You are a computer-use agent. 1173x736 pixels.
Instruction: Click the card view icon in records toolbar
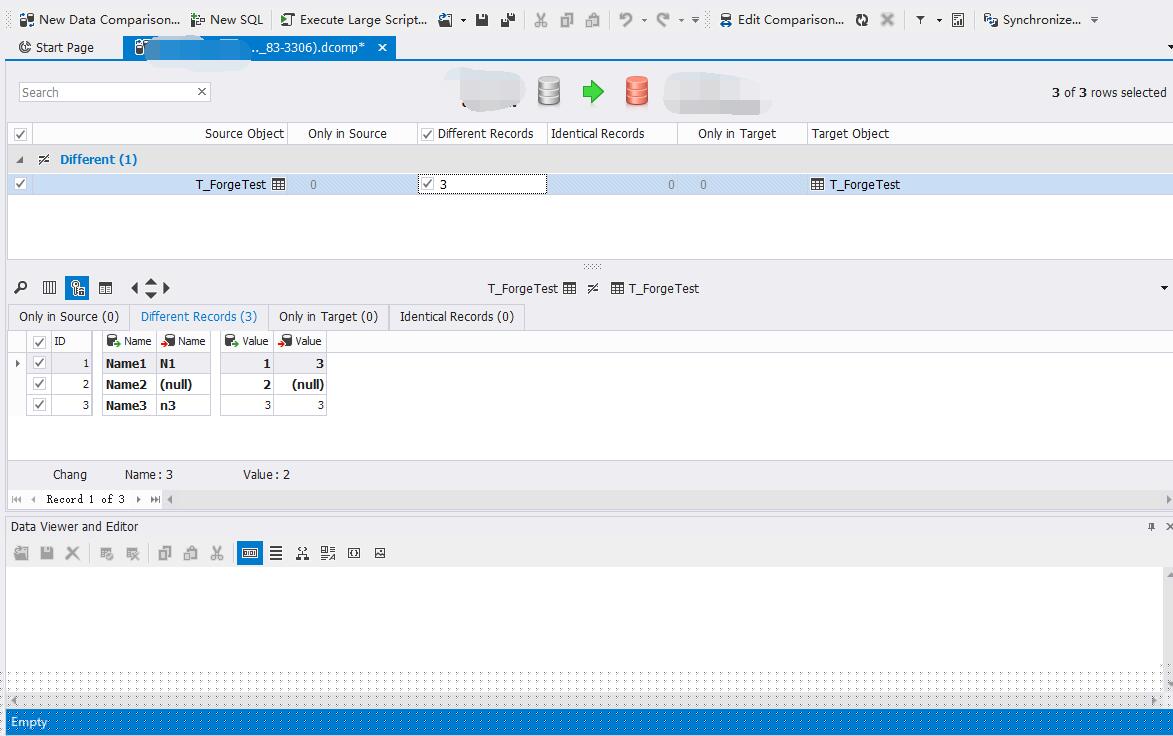105,288
